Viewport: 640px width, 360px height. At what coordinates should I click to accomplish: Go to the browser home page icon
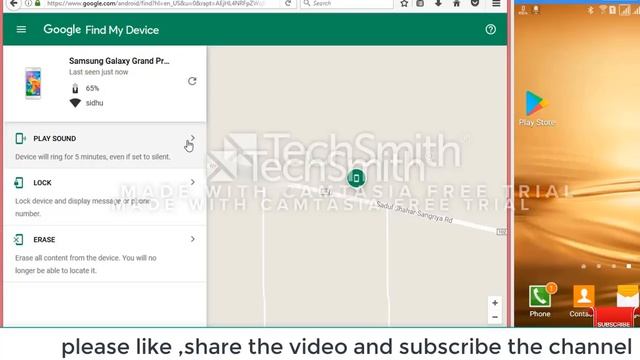[457, 3]
